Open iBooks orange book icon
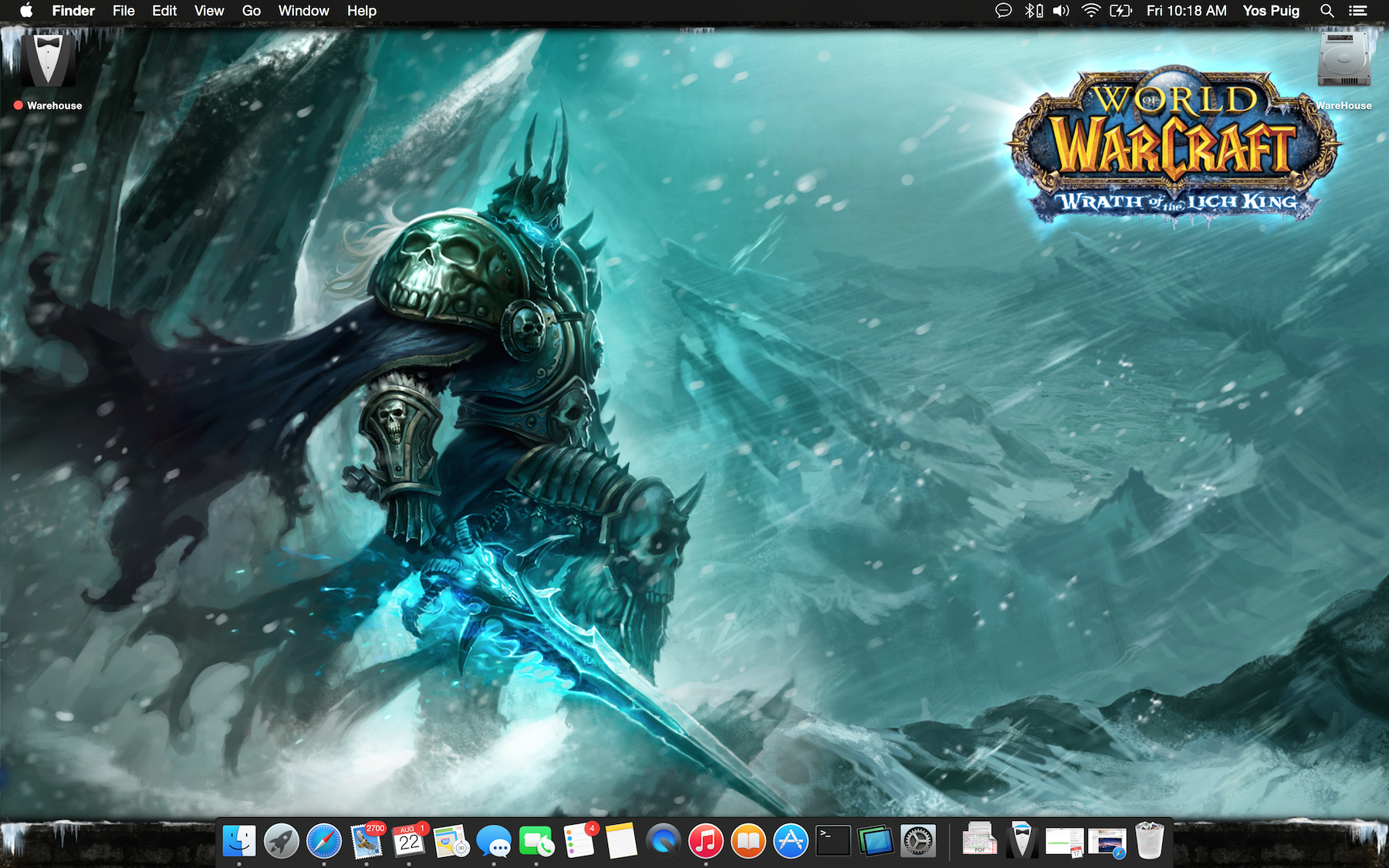1389x868 pixels. pos(749,840)
